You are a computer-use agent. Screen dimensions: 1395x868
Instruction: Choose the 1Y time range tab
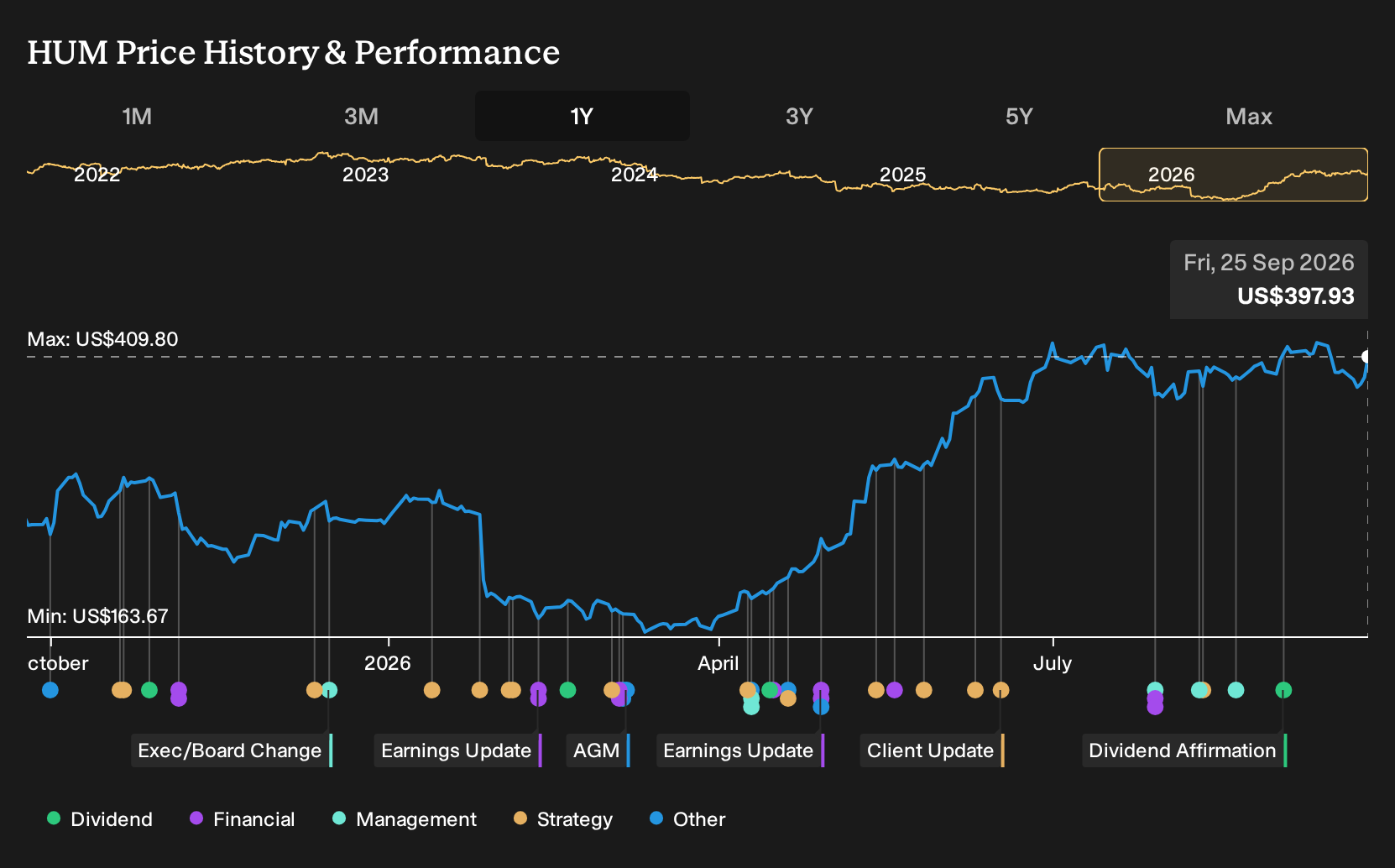pos(583,116)
